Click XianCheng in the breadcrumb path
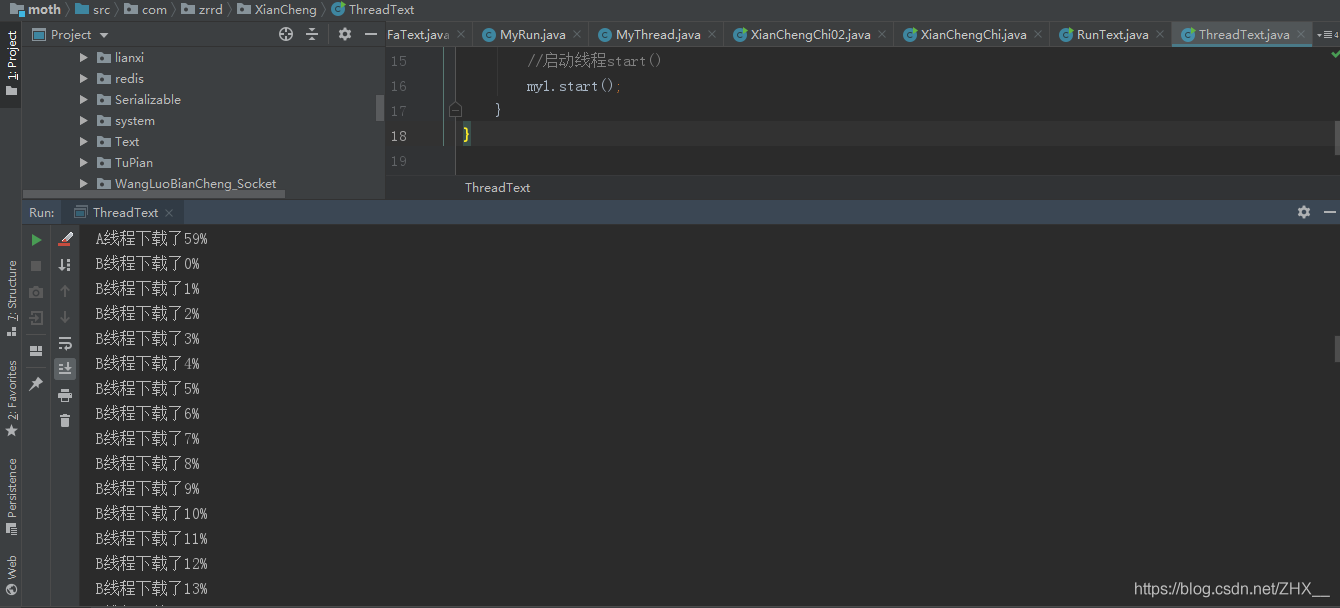Screen dimensions: 1340x608 point(285,9)
